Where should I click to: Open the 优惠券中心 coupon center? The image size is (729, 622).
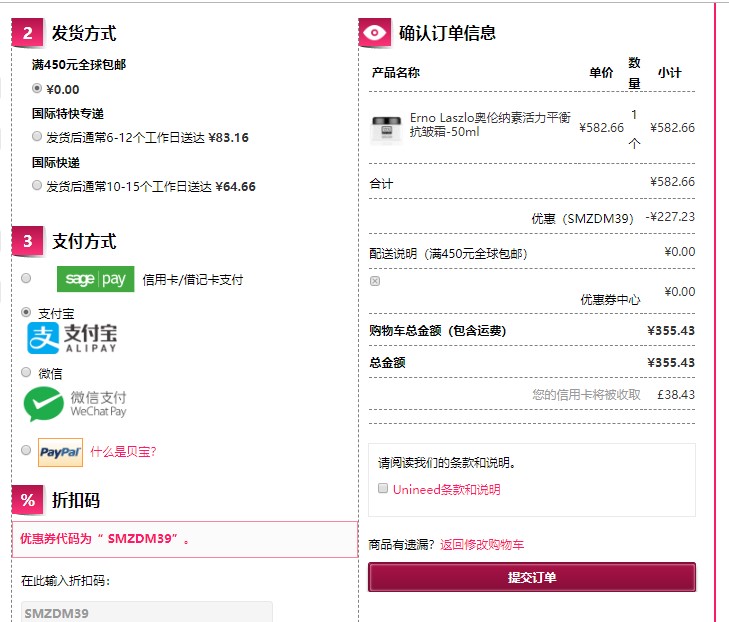(x=610, y=299)
